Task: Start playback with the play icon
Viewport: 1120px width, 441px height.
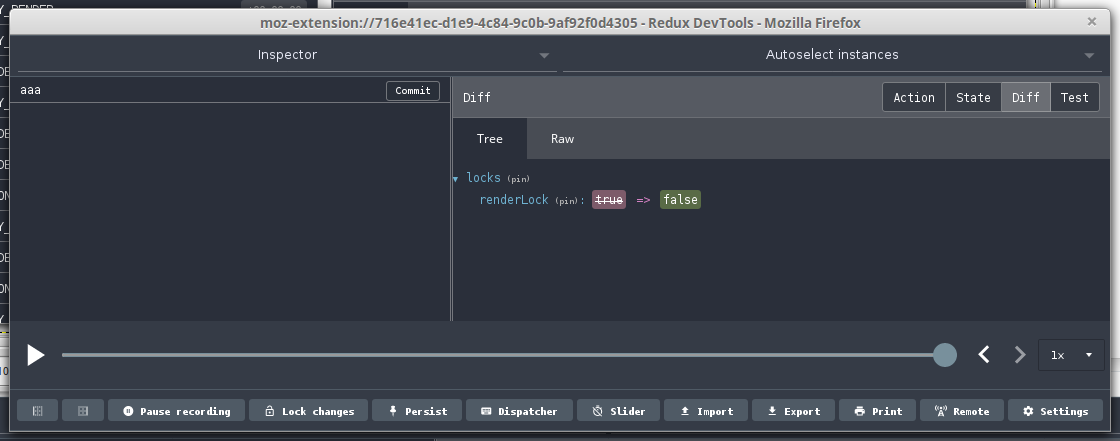Action: point(36,355)
